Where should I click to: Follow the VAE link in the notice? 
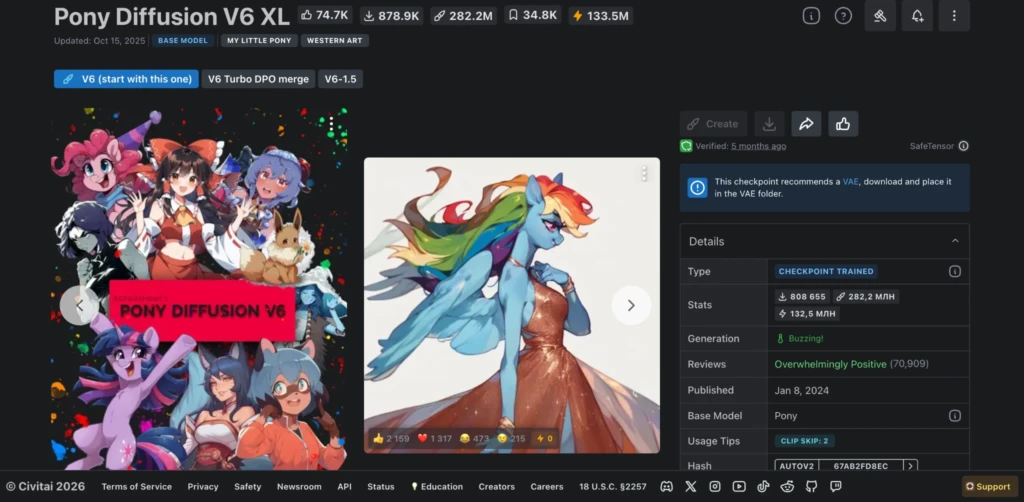click(x=850, y=182)
